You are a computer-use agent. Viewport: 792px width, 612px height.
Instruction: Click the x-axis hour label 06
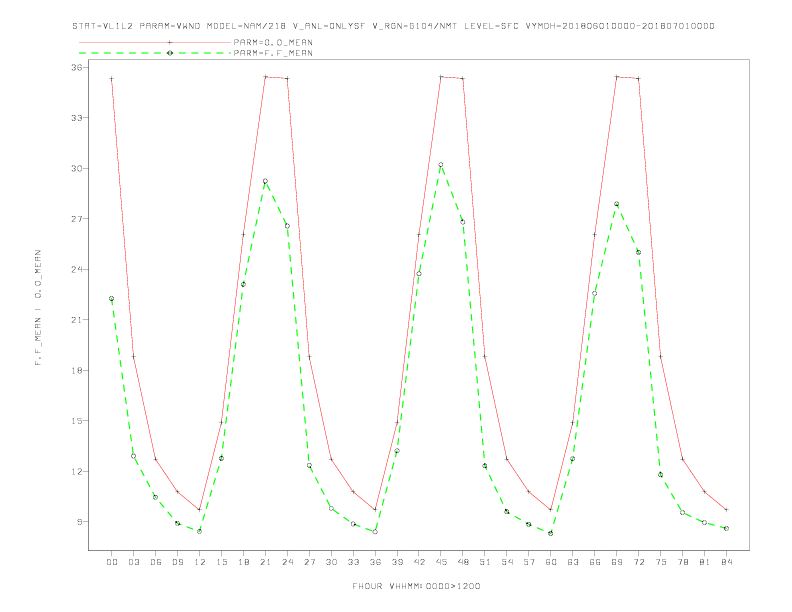click(x=156, y=562)
